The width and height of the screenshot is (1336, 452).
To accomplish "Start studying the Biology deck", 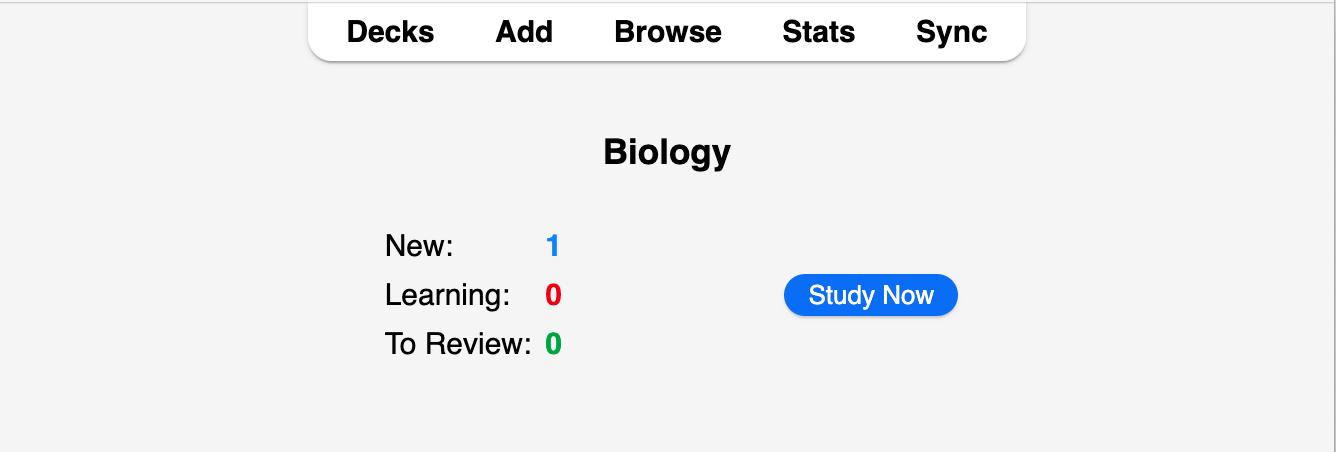I will (x=870, y=295).
